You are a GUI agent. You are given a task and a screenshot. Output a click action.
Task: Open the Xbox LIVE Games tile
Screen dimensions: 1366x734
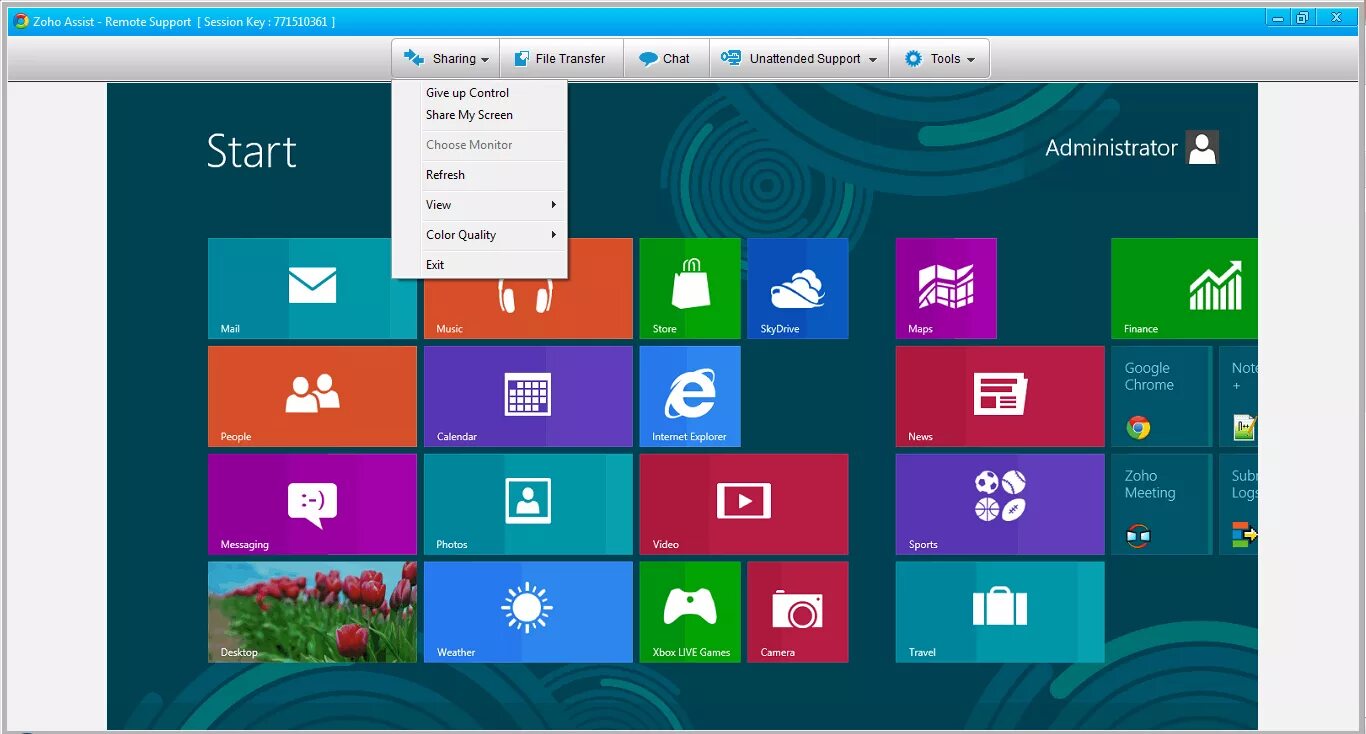(x=690, y=612)
